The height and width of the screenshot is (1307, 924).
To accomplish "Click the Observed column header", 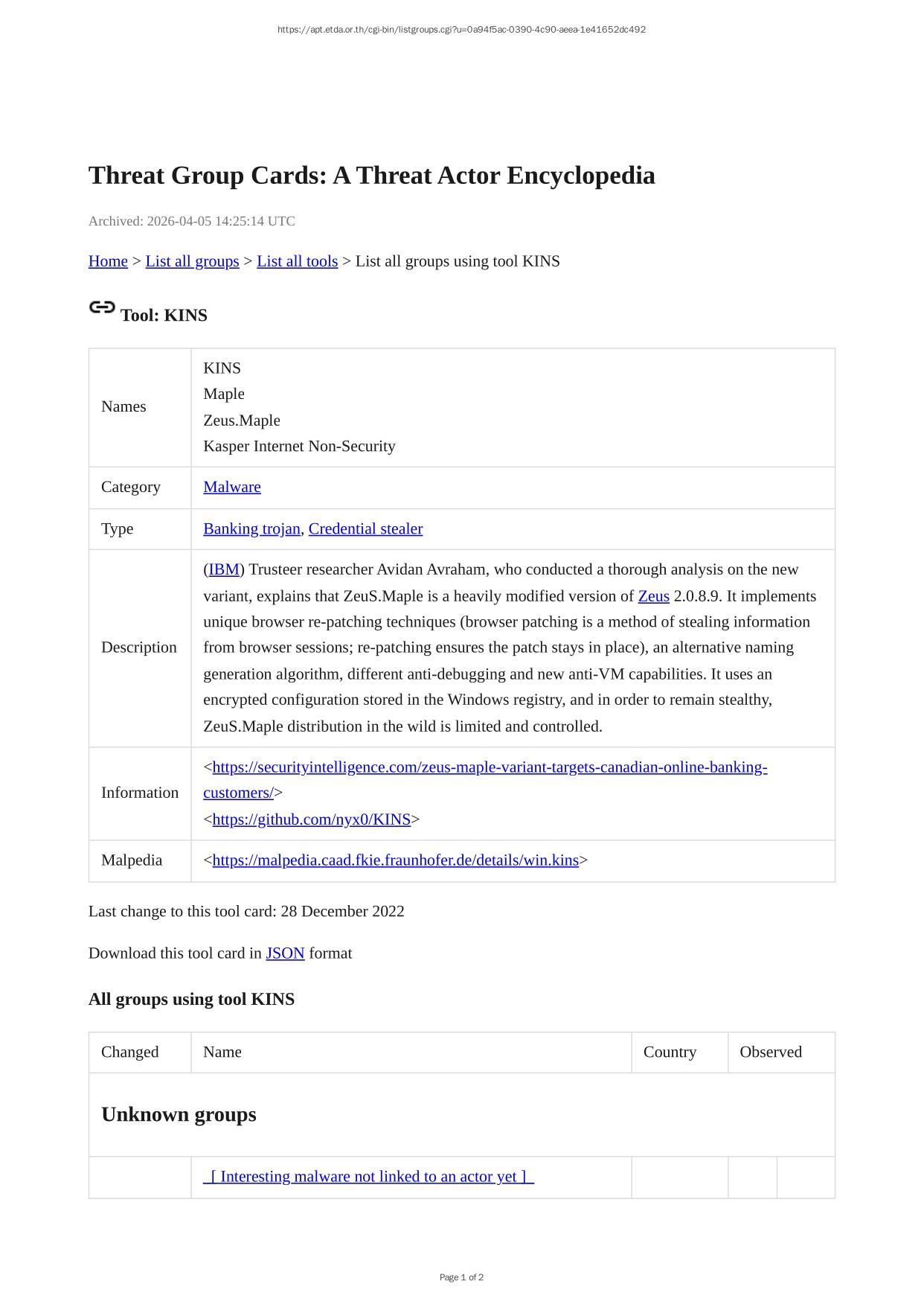I will pos(770,1052).
